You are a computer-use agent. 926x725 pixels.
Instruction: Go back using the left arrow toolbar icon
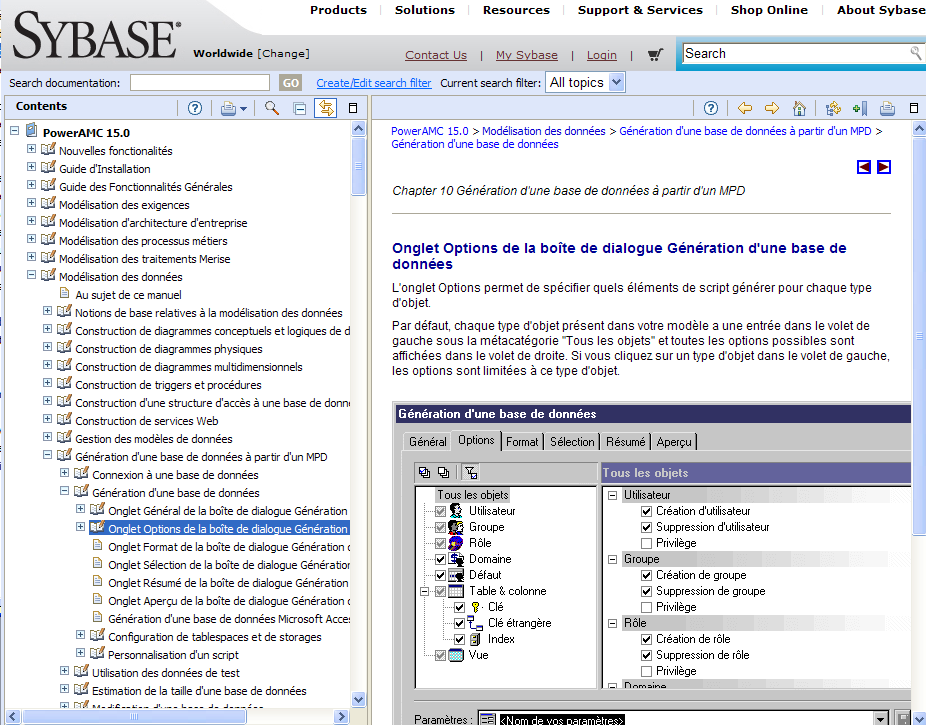pos(744,108)
